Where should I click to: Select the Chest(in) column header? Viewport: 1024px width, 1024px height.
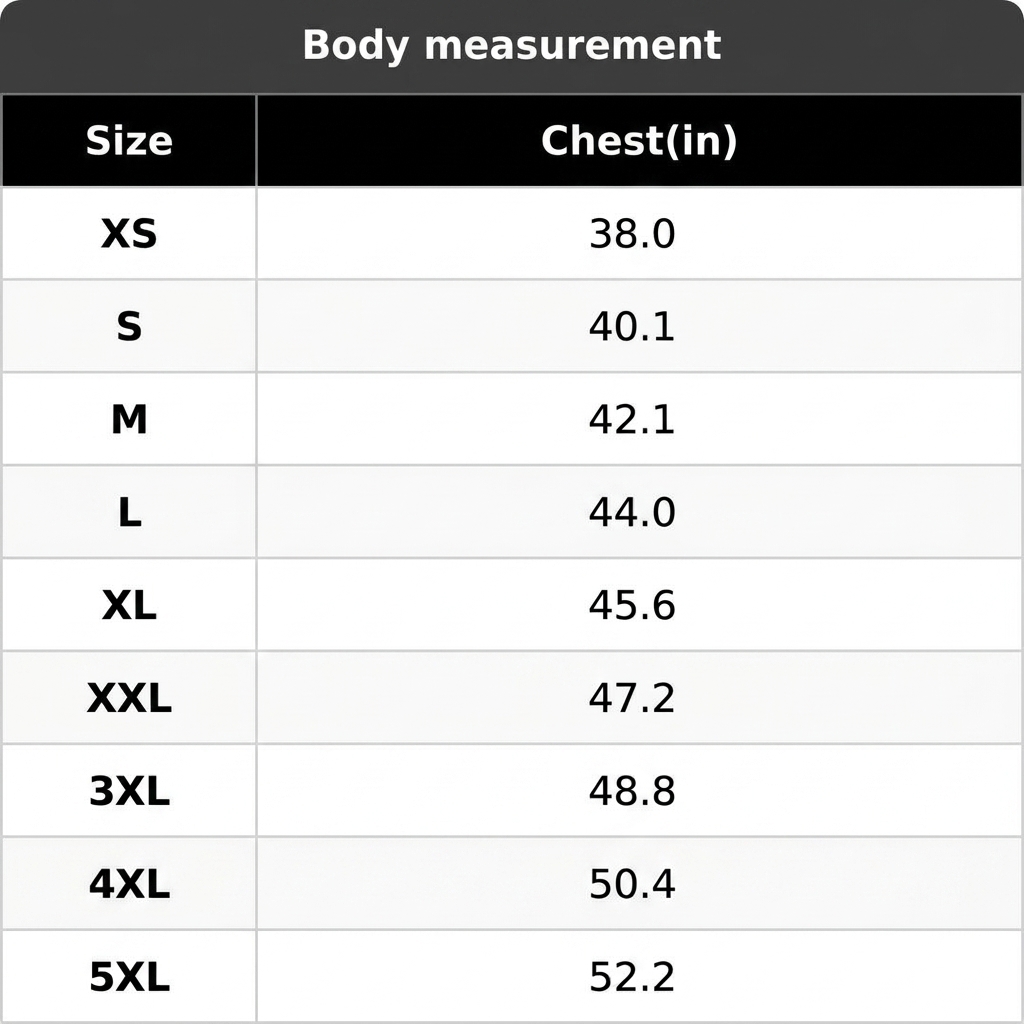(639, 140)
